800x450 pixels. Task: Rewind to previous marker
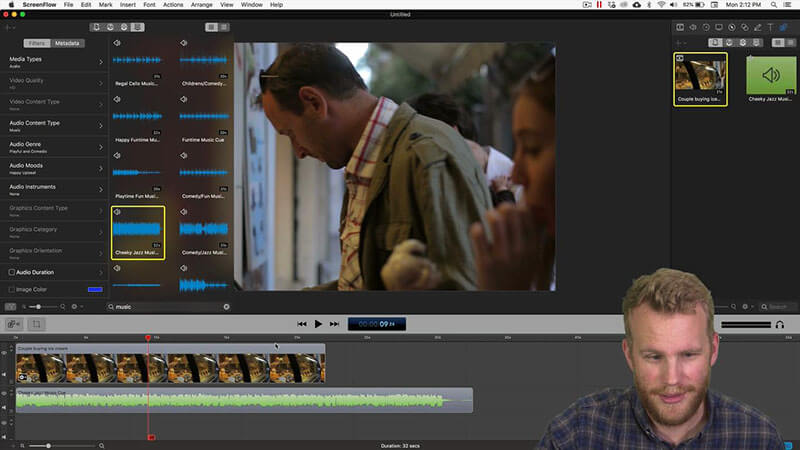tap(302, 324)
